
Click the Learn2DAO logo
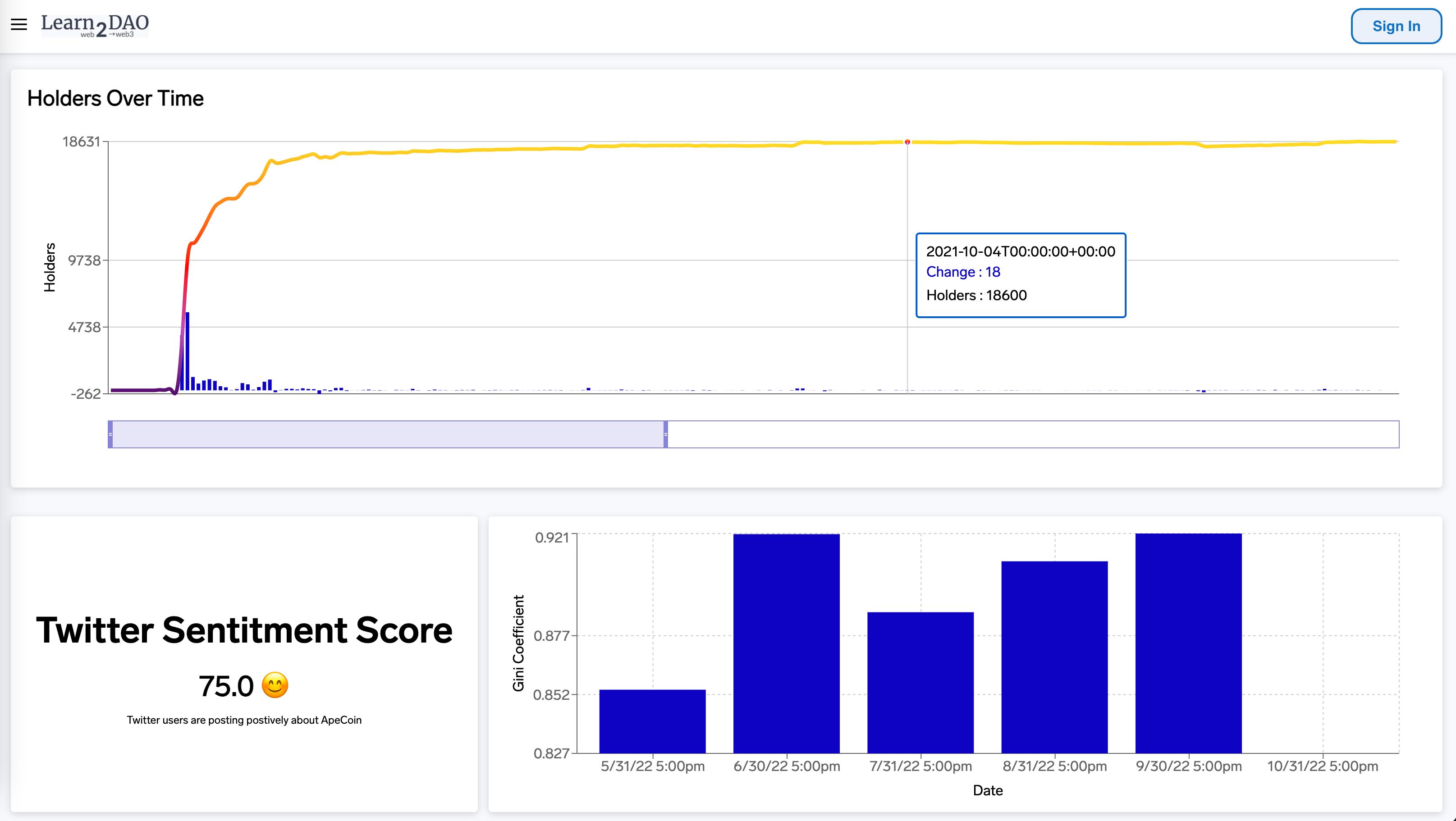click(x=95, y=25)
